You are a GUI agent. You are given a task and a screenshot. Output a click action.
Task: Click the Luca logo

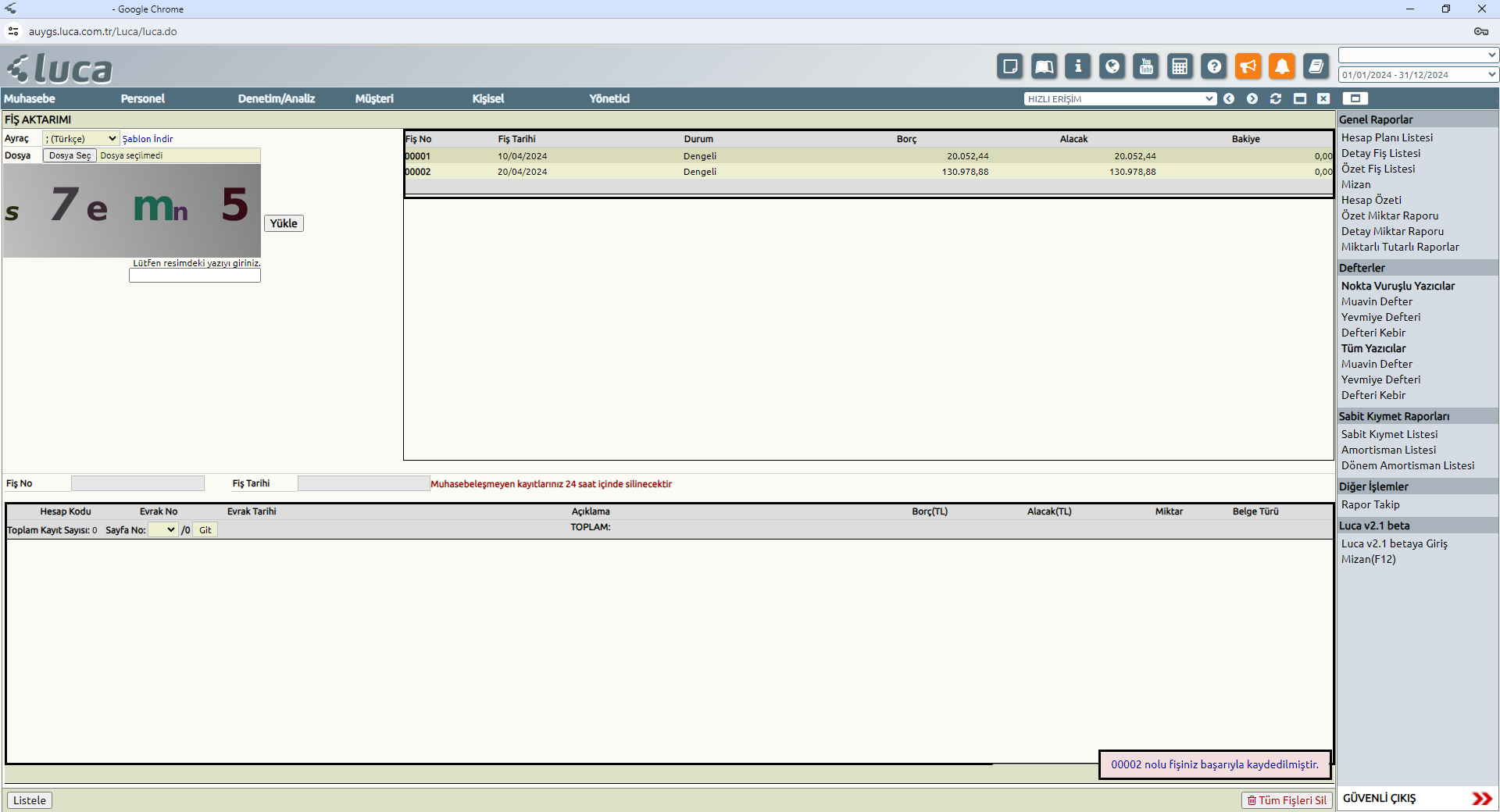(59, 69)
